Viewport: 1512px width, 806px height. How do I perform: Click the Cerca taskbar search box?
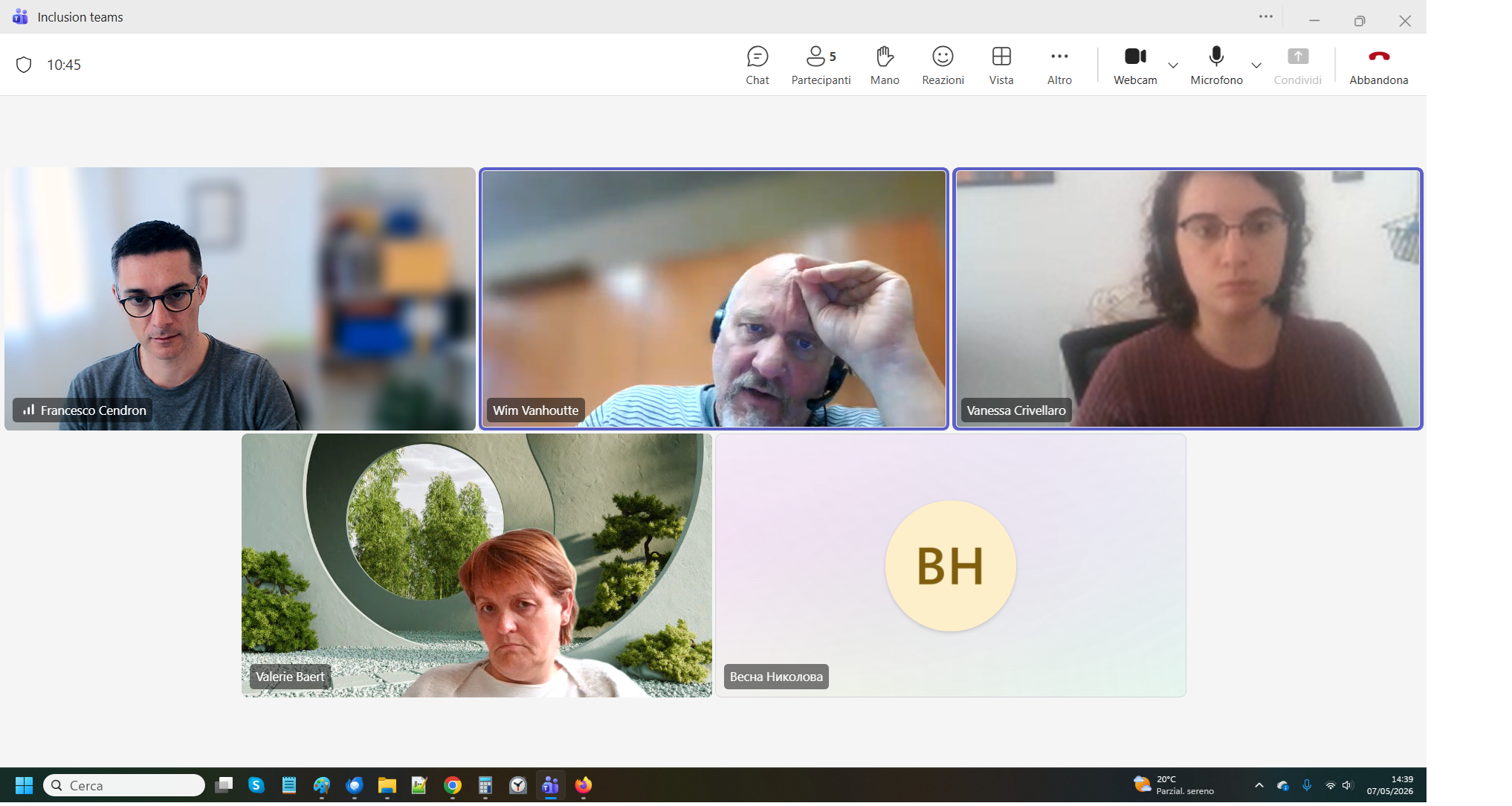[124, 785]
